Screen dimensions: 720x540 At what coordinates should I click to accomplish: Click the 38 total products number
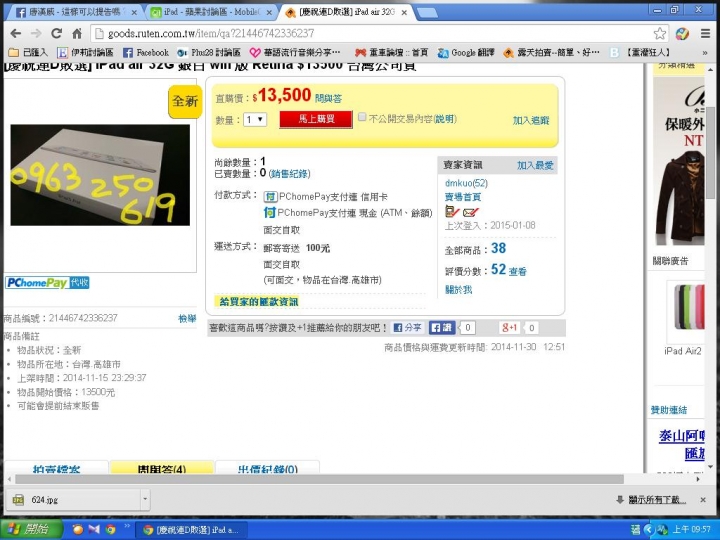tap(498, 248)
